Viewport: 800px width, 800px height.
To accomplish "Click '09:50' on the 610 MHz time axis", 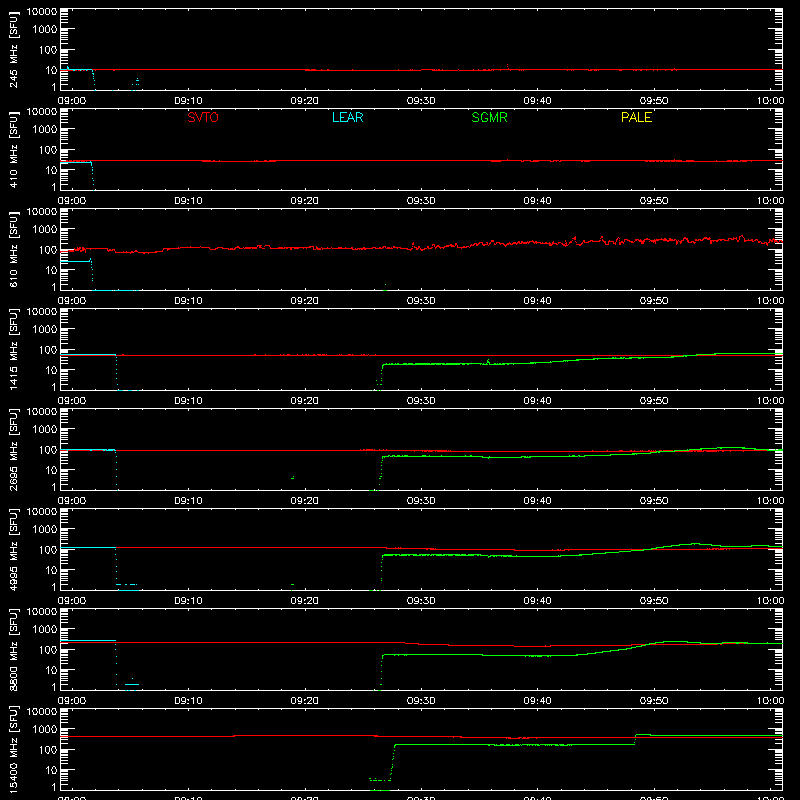I will (x=654, y=301).
